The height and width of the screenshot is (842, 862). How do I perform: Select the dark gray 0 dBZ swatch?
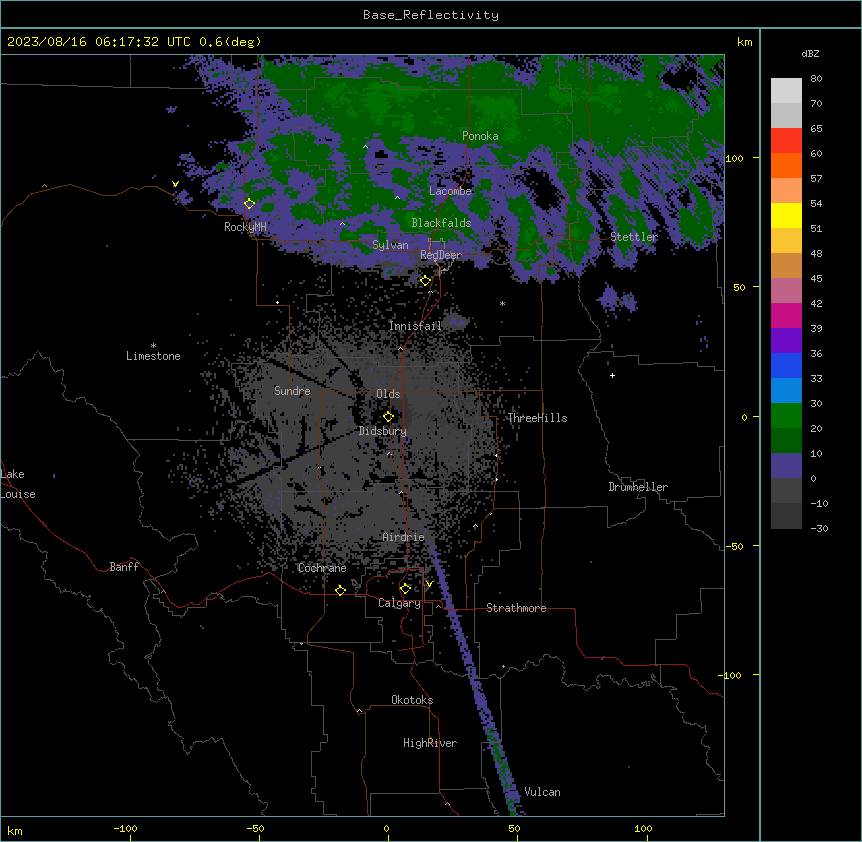[x=786, y=490]
